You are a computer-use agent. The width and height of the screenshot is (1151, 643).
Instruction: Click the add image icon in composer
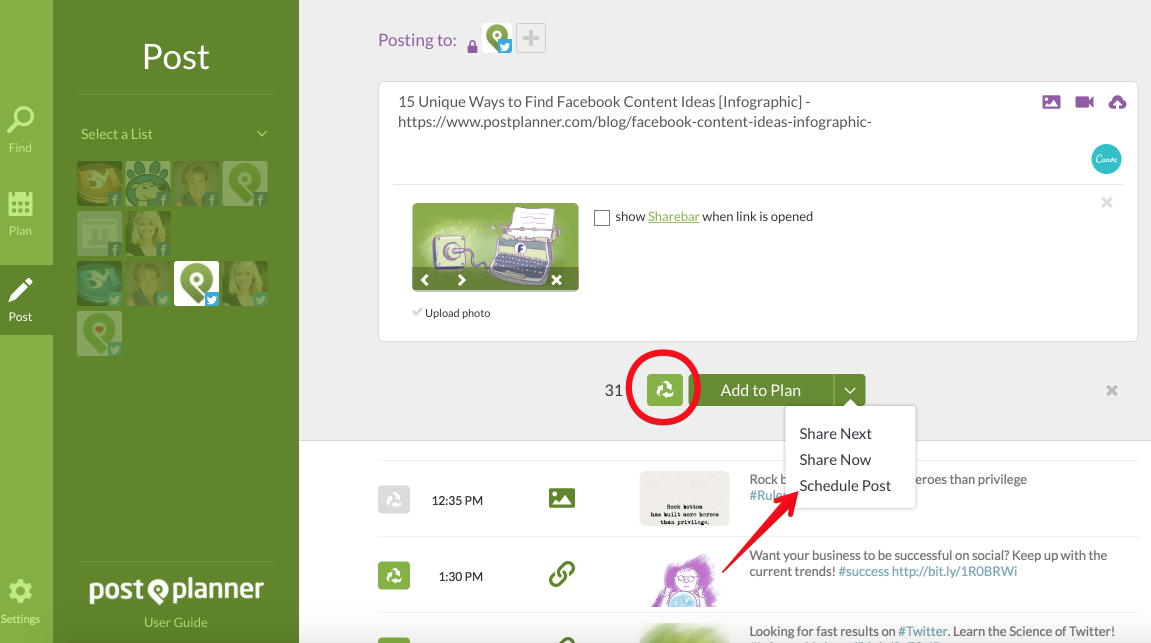click(x=1051, y=102)
